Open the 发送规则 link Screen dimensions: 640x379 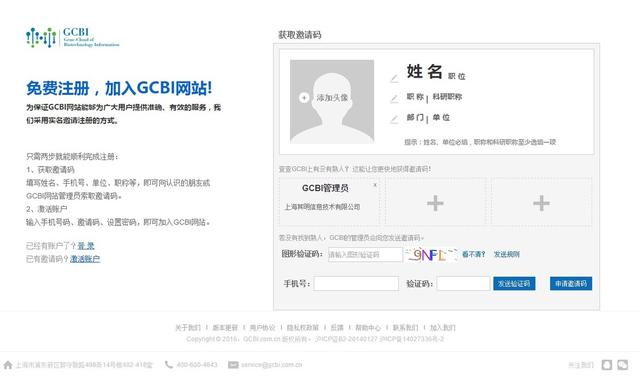click(507, 254)
